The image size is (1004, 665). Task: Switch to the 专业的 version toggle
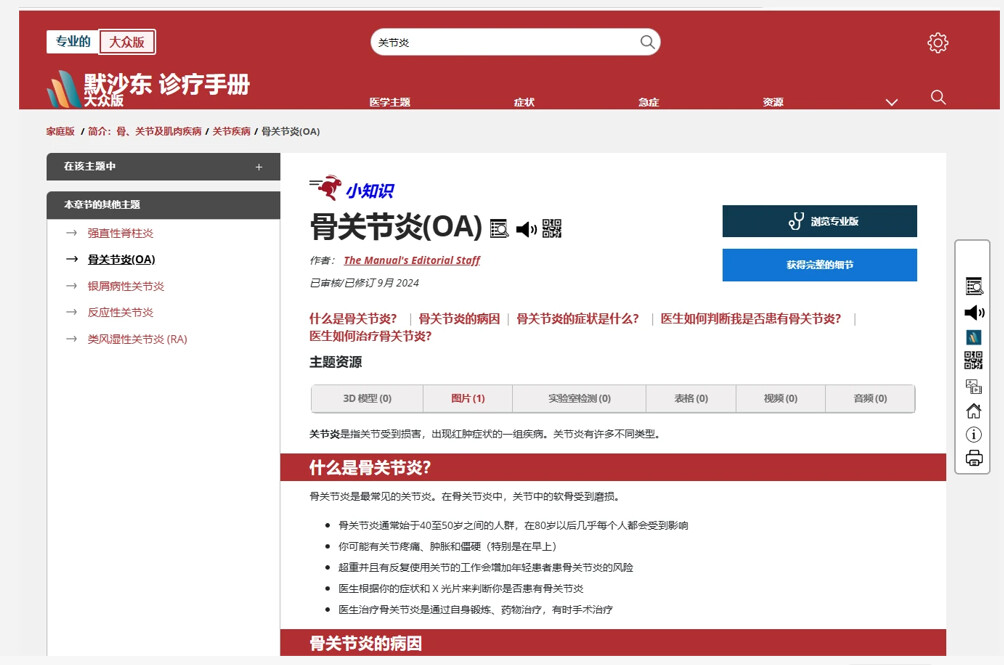72,42
